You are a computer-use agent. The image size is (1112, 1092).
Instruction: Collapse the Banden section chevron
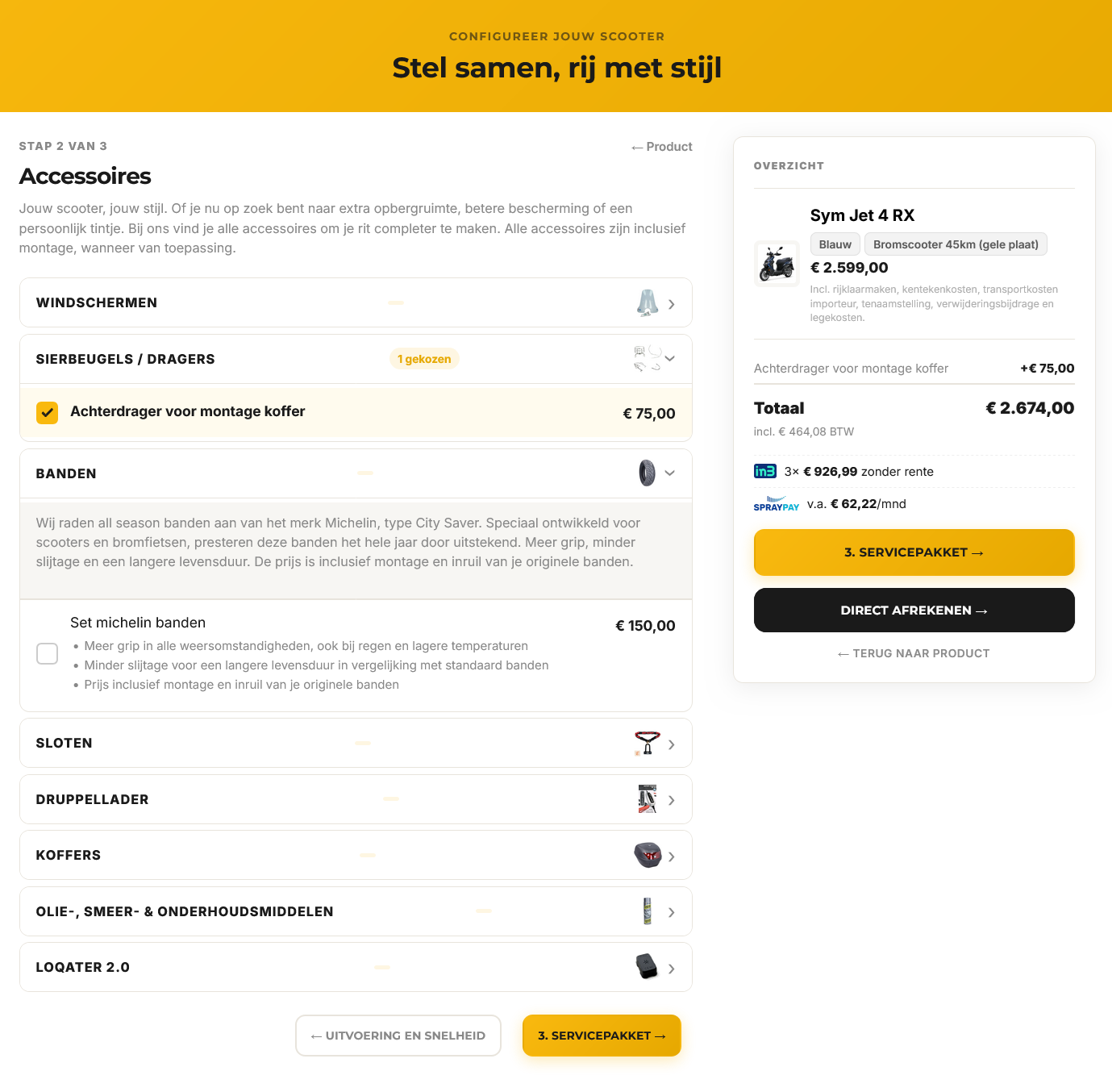coord(670,473)
